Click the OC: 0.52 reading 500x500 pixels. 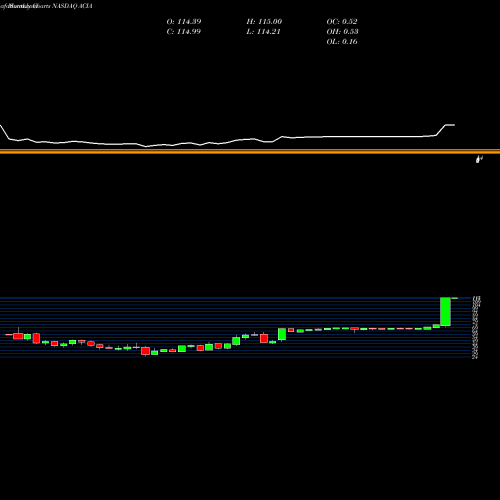pyautogui.click(x=342, y=22)
